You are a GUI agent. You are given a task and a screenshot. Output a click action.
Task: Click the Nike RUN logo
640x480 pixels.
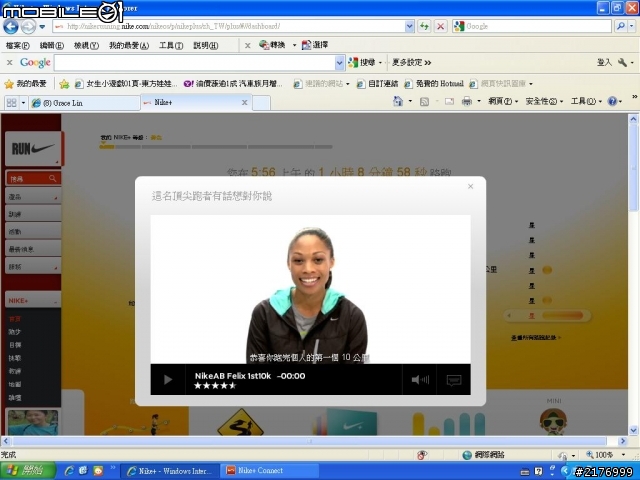click(x=33, y=149)
